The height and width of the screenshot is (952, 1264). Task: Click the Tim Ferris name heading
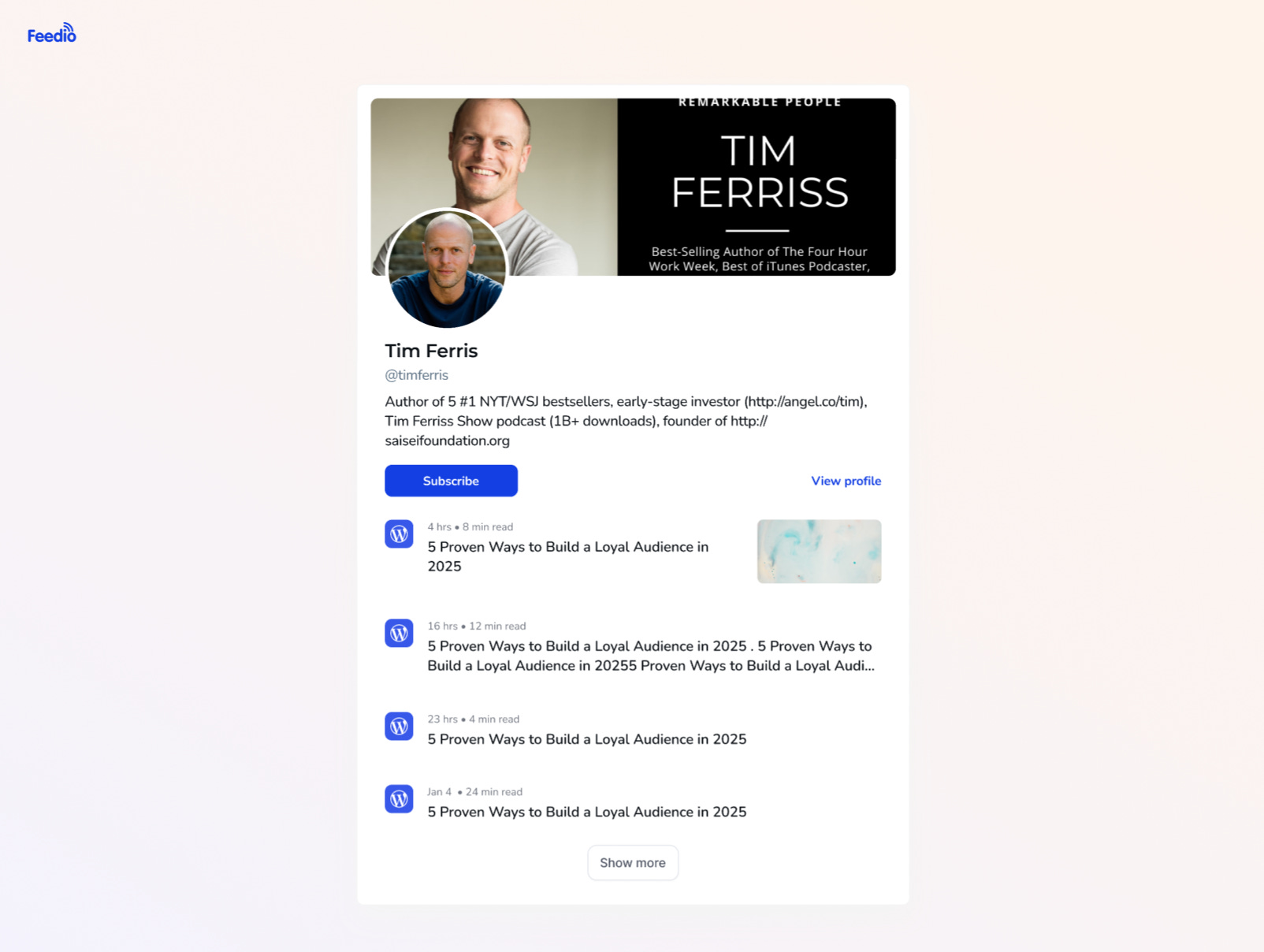pyautogui.click(x=431, y=351)
